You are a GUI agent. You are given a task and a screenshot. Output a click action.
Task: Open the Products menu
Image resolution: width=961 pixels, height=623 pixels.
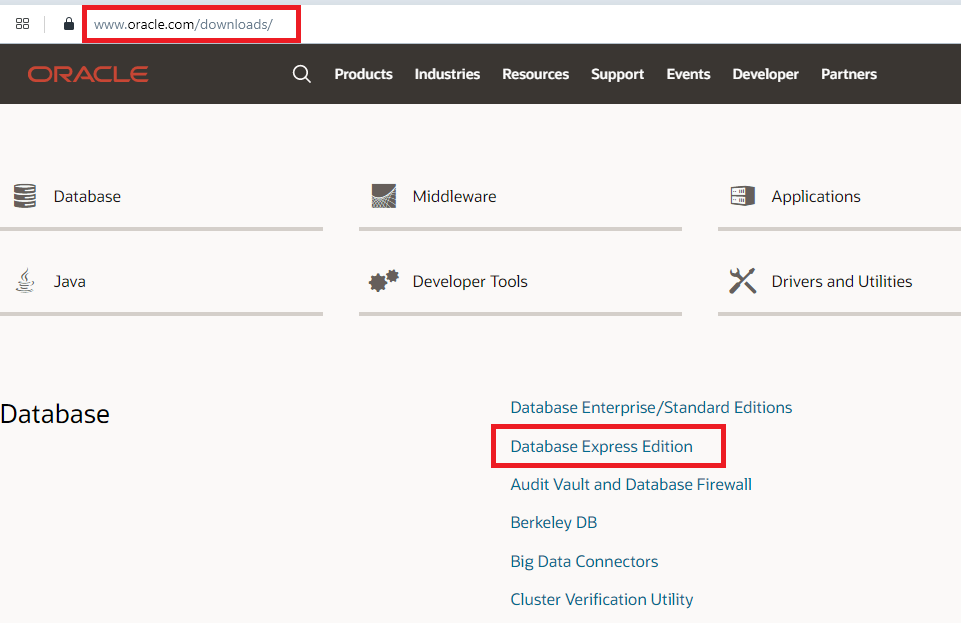(x=363, y=74)
